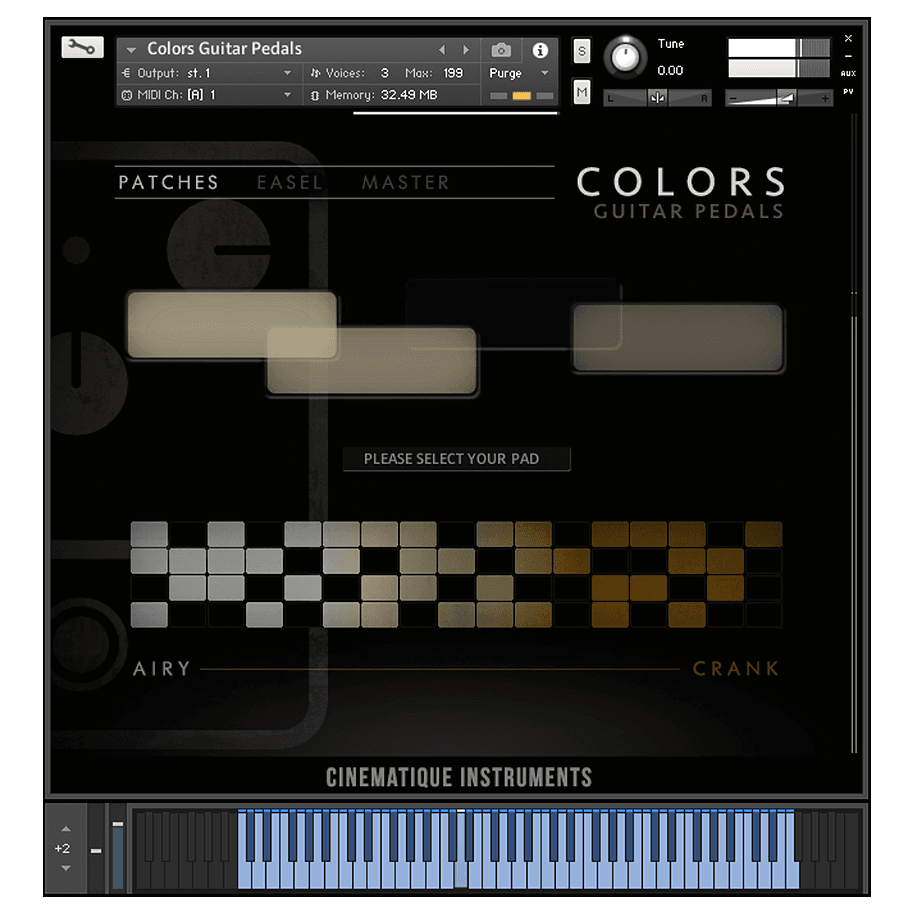This screenshot has height=914, width=914.
Task: Click the Colors Guitar Pedals instrument name
Action: click(x=224, y=49)
